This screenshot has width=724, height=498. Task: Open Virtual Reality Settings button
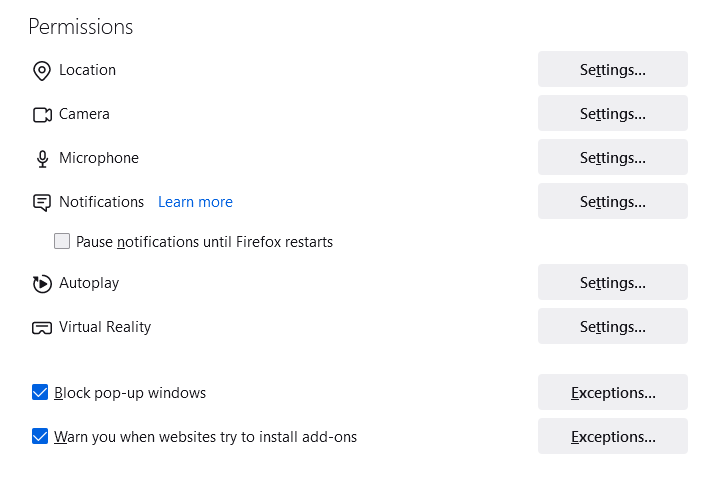pyautogui.click(x=612, y=327)
